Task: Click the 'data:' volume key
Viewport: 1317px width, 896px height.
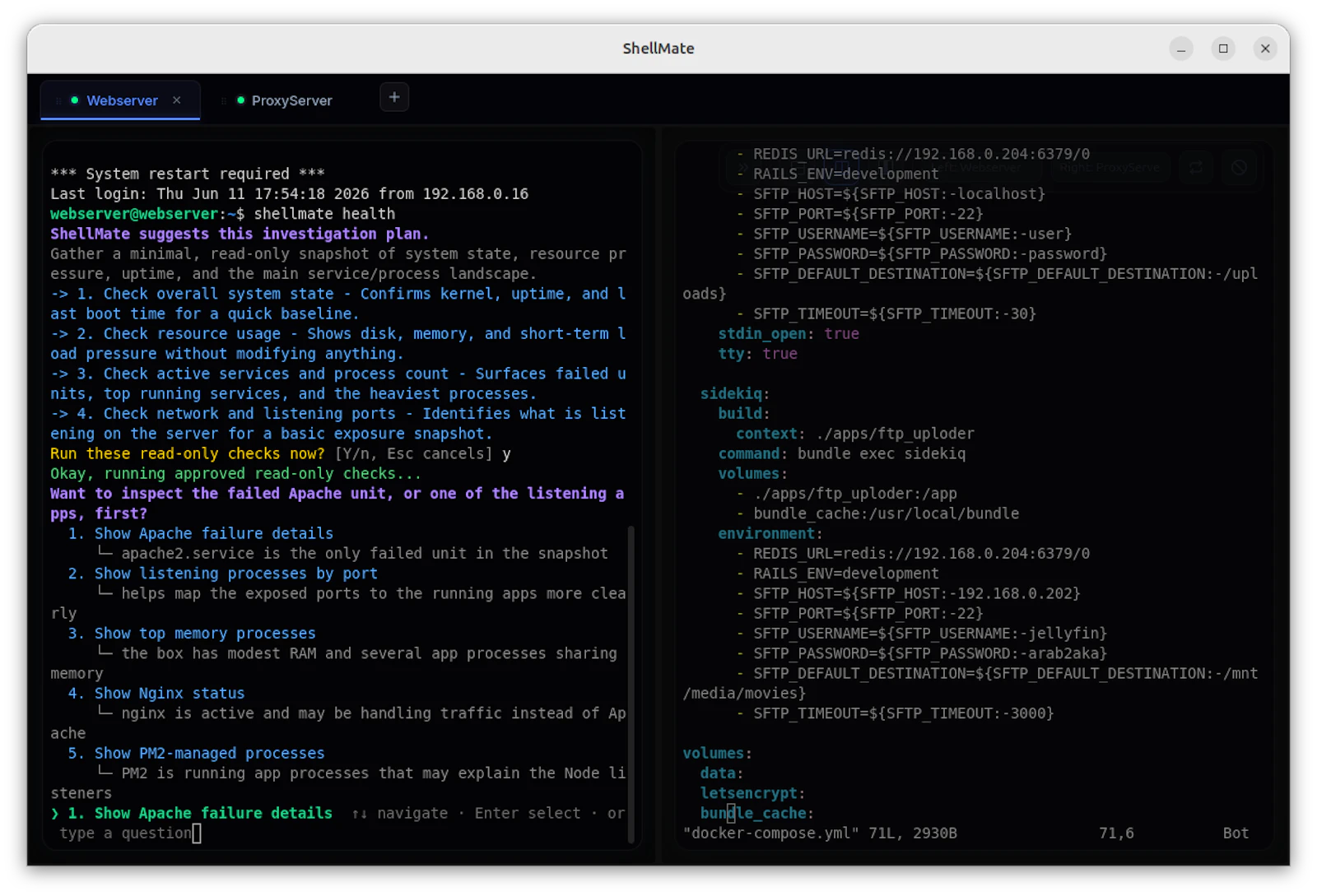Action: tap(722, 773)
